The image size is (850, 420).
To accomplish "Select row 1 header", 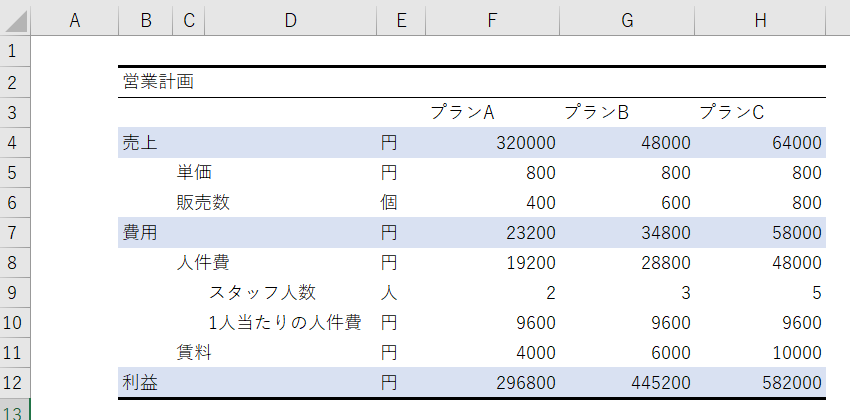I will click(15, 51).
